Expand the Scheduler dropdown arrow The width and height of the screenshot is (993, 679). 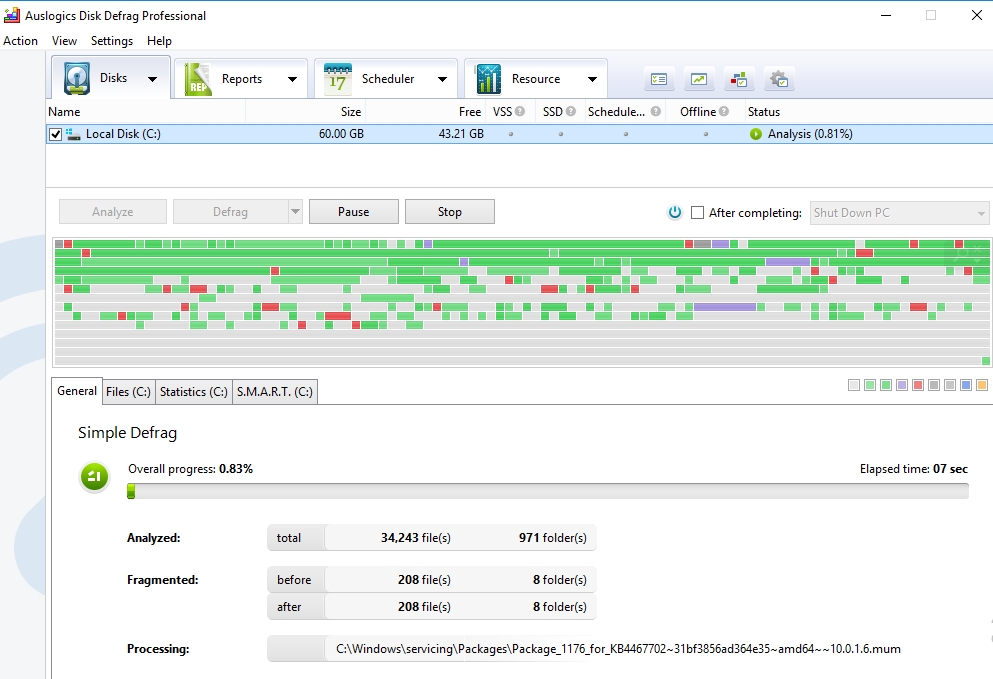pos(442,79)
